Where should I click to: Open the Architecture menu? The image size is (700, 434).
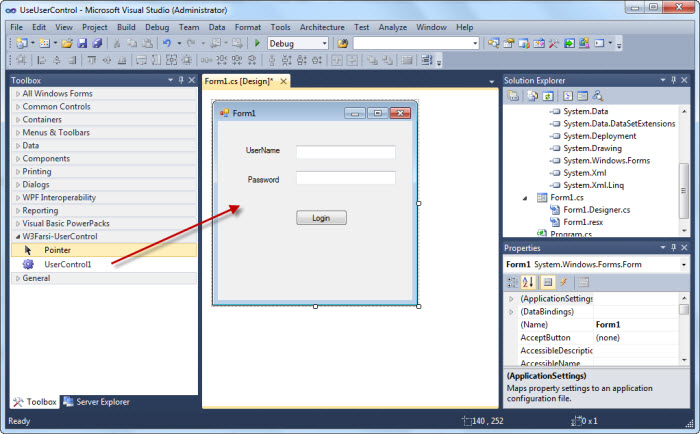pos(322,27)
